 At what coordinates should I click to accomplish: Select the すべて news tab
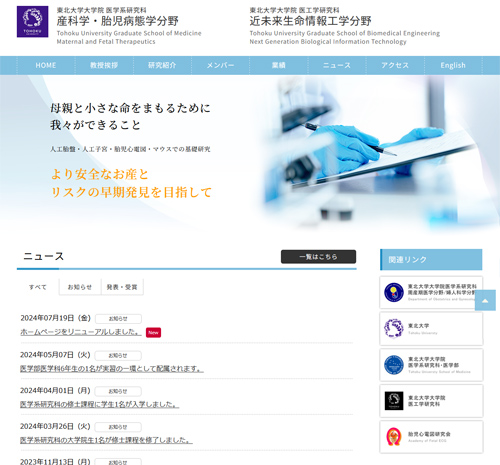38,287
